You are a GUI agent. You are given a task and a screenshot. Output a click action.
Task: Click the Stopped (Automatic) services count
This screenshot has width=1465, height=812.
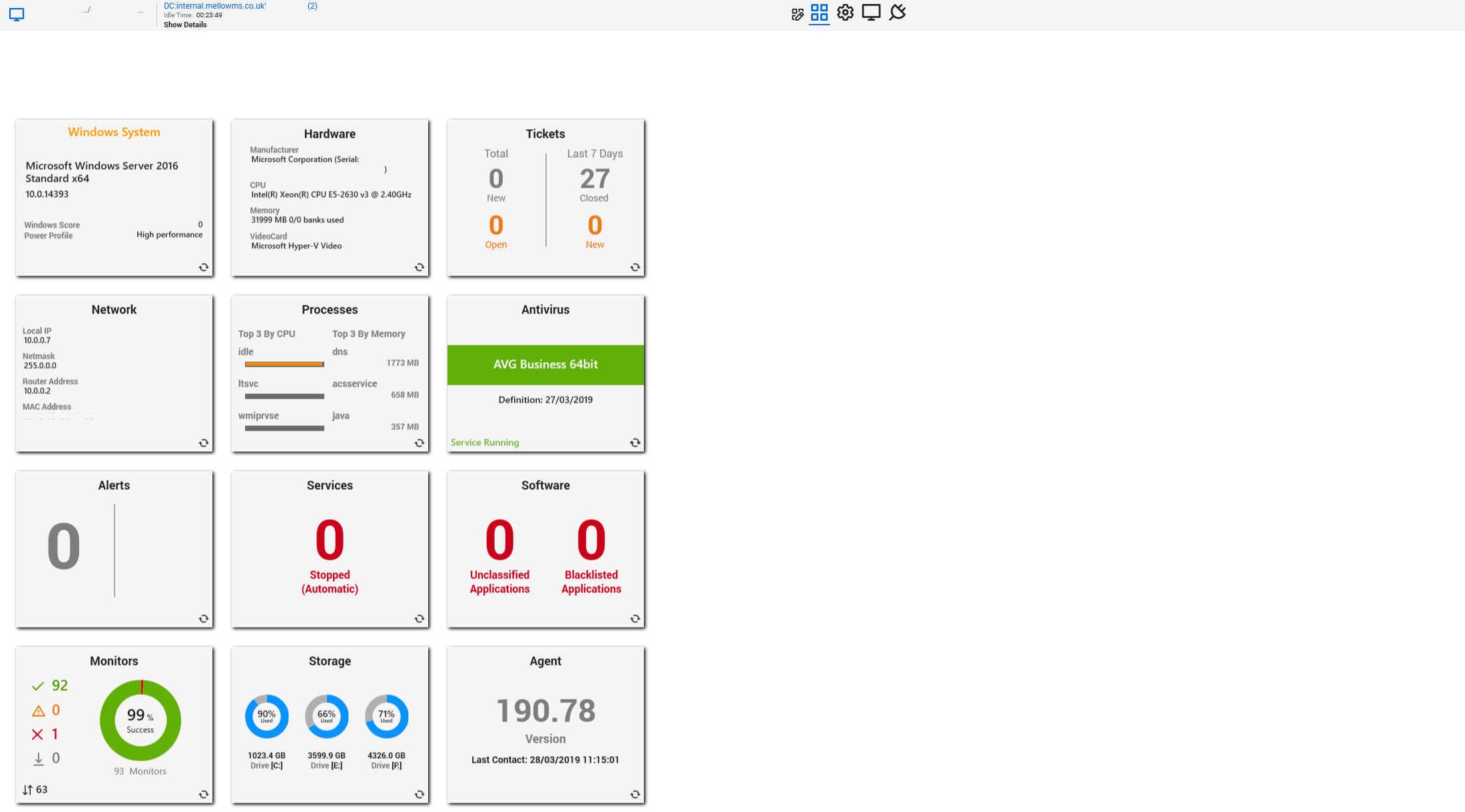330,540
